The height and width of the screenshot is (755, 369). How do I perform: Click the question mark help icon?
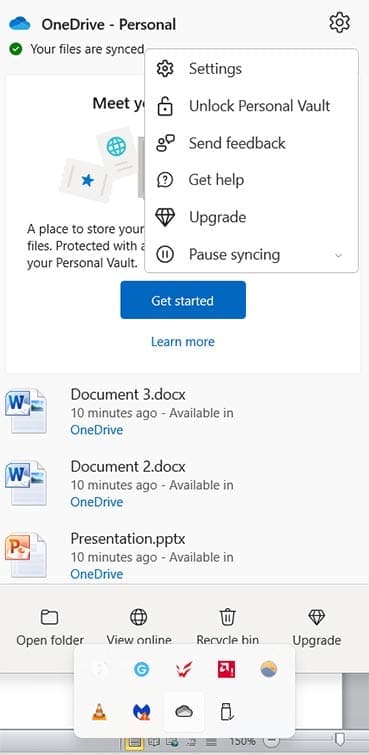click(x=165, y=180)
